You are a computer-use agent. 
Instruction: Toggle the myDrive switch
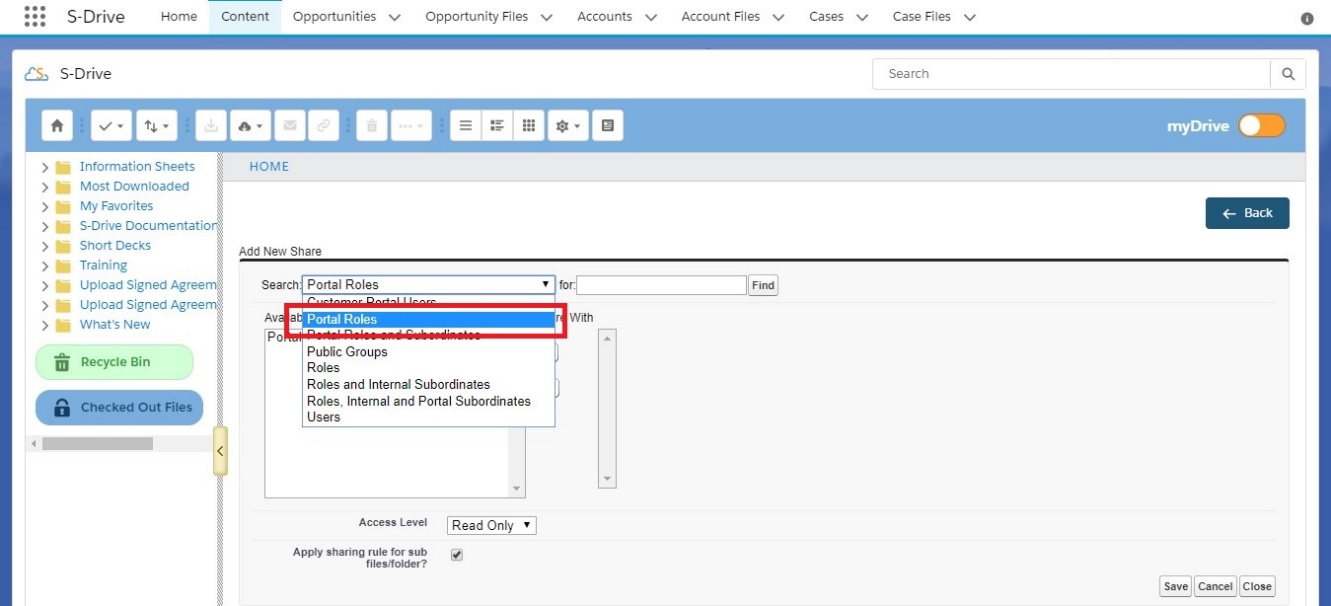[1261, 126]
